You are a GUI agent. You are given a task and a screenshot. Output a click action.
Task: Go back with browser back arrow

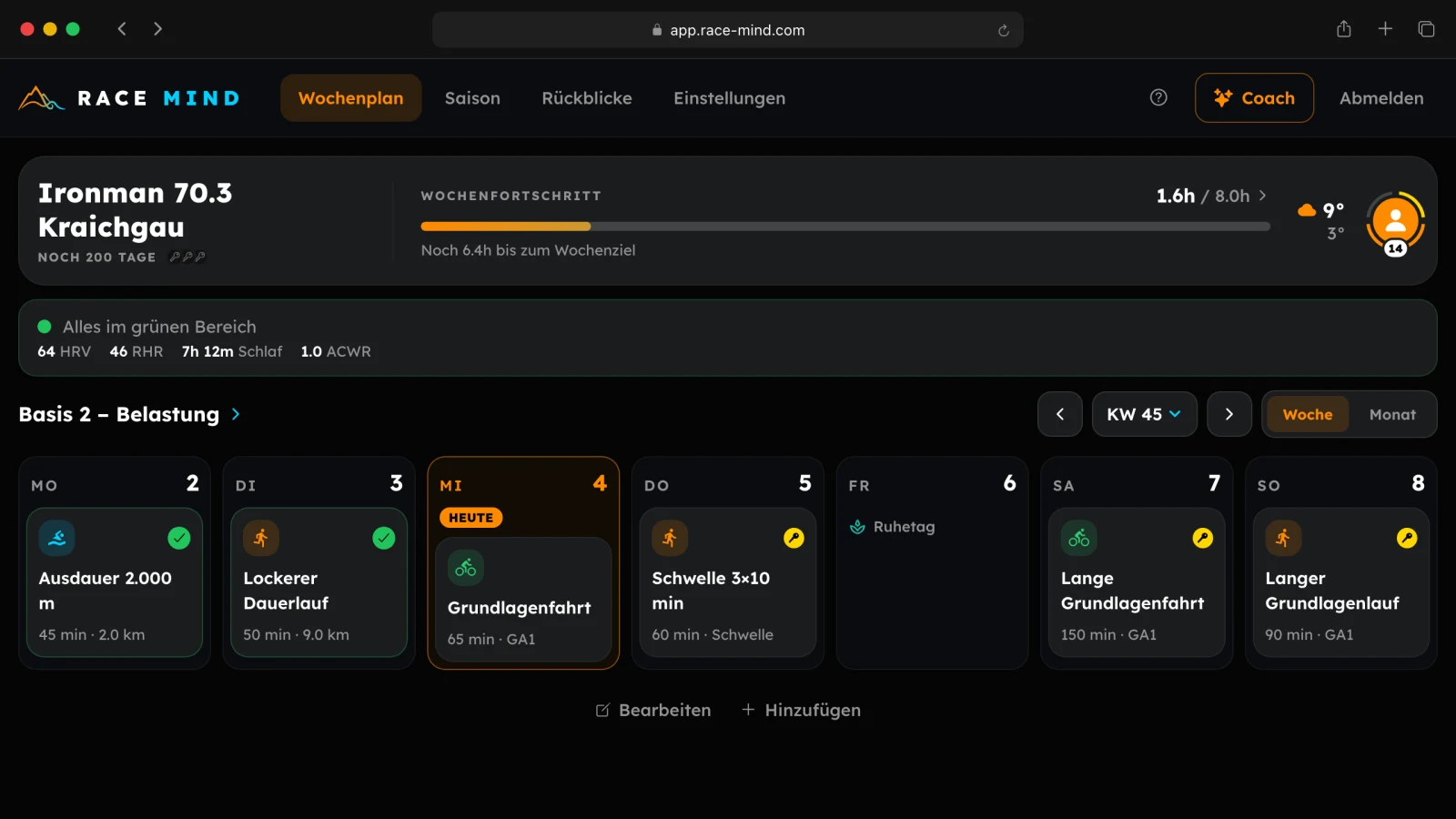122,29
